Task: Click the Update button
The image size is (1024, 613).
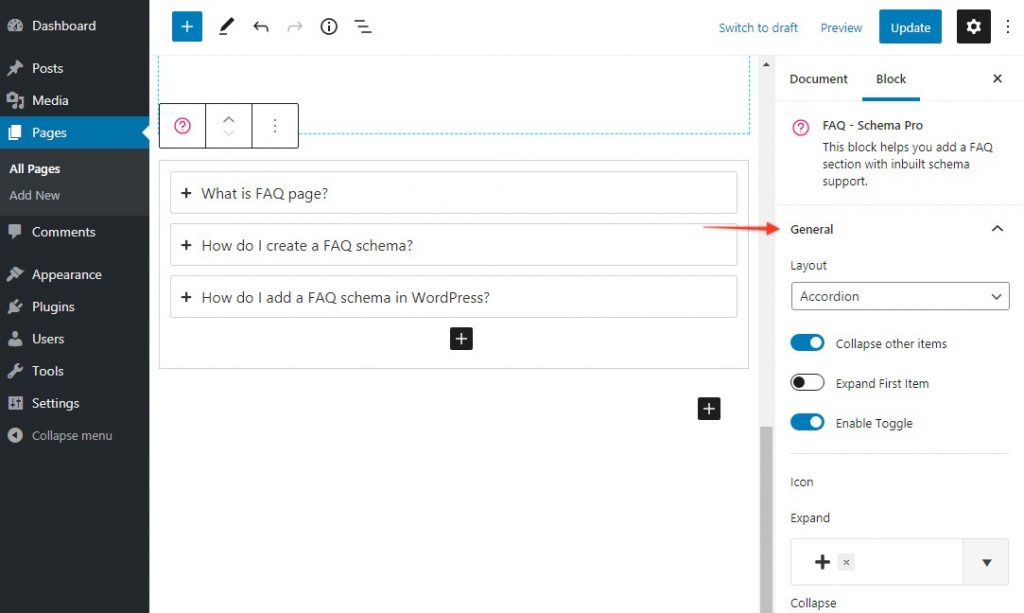Action: click(910, 27)
